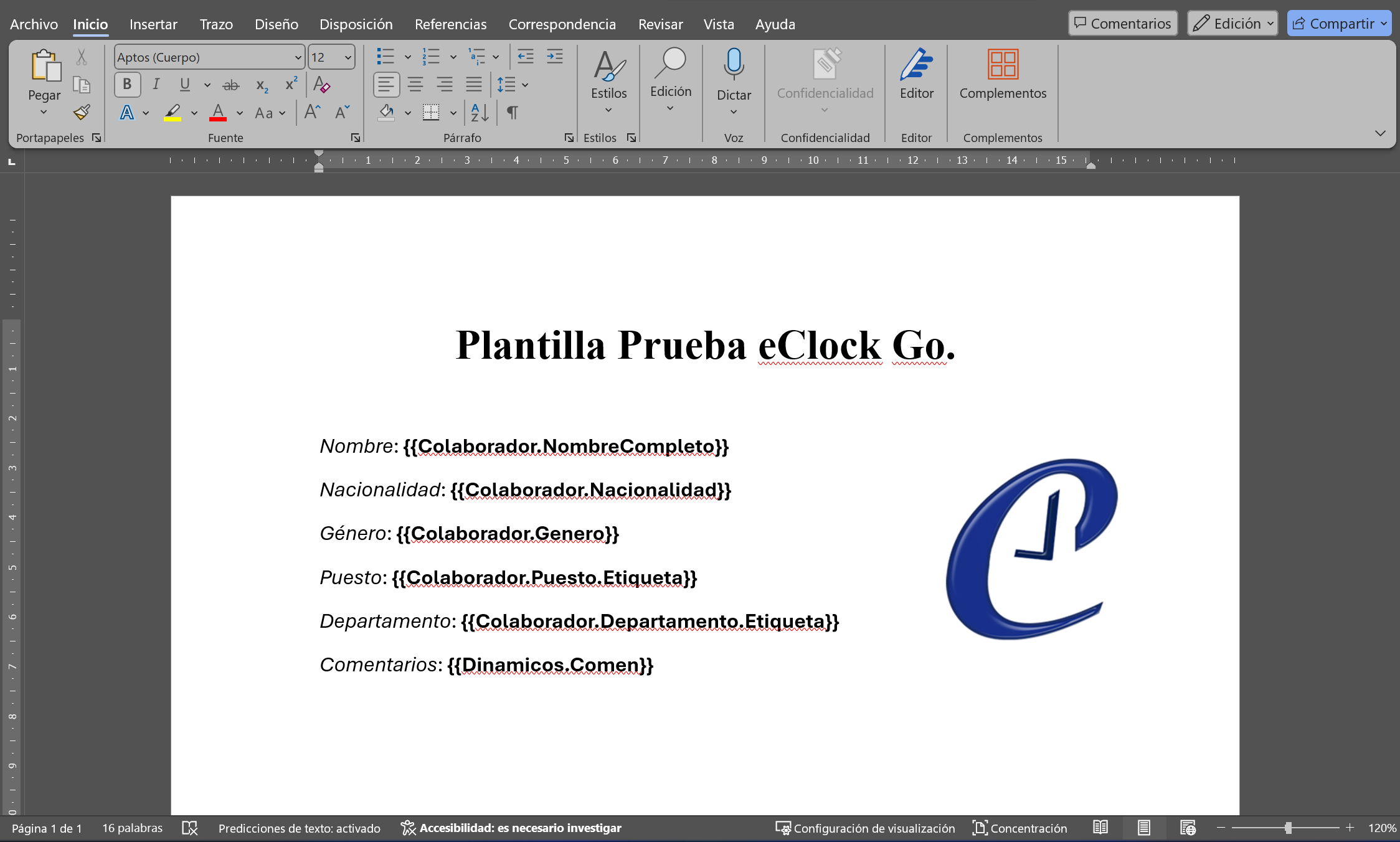
Task: Switch to Diseño tab
Action: coord(276,24)
